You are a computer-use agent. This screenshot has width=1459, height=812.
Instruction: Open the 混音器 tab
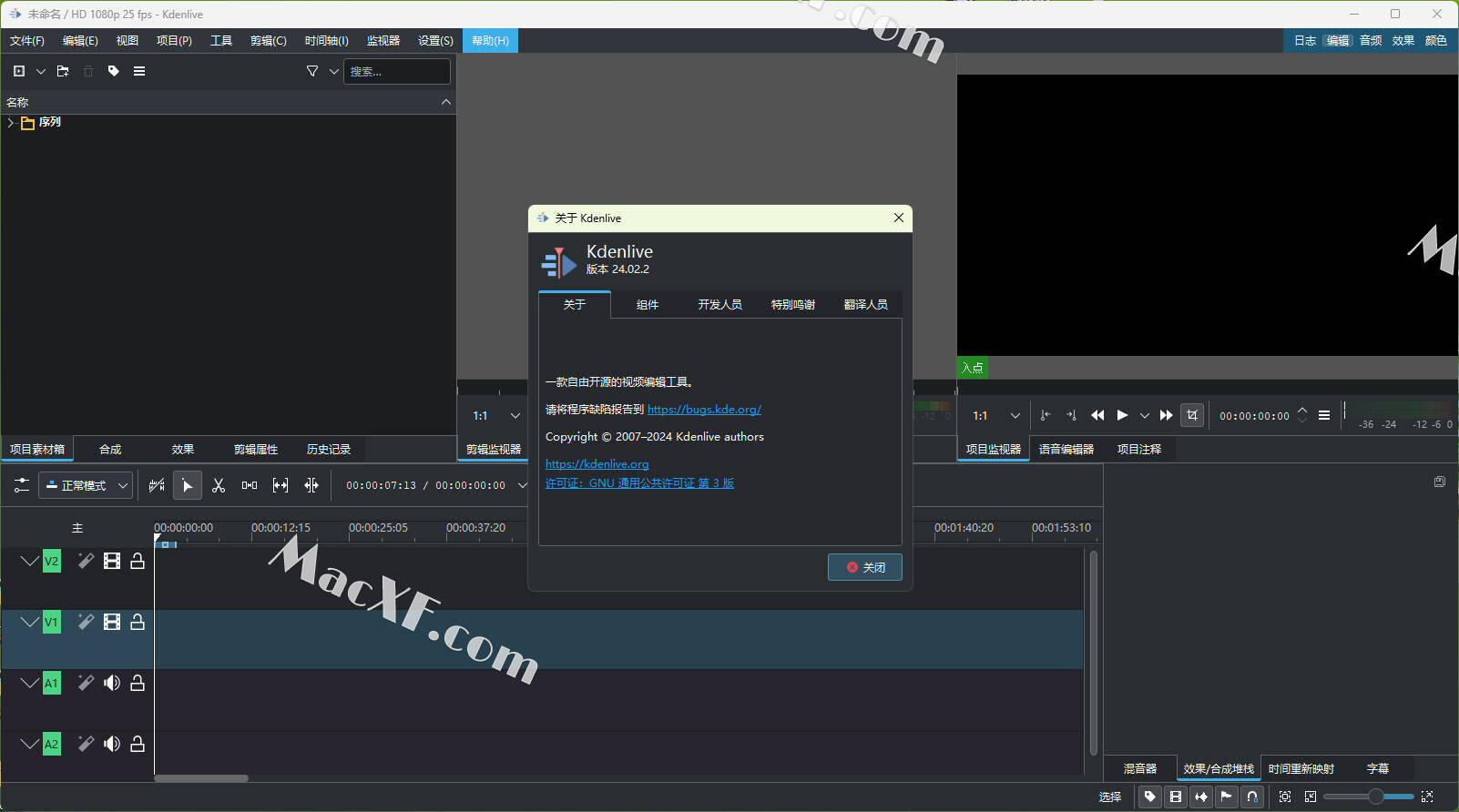point(1140,769)
